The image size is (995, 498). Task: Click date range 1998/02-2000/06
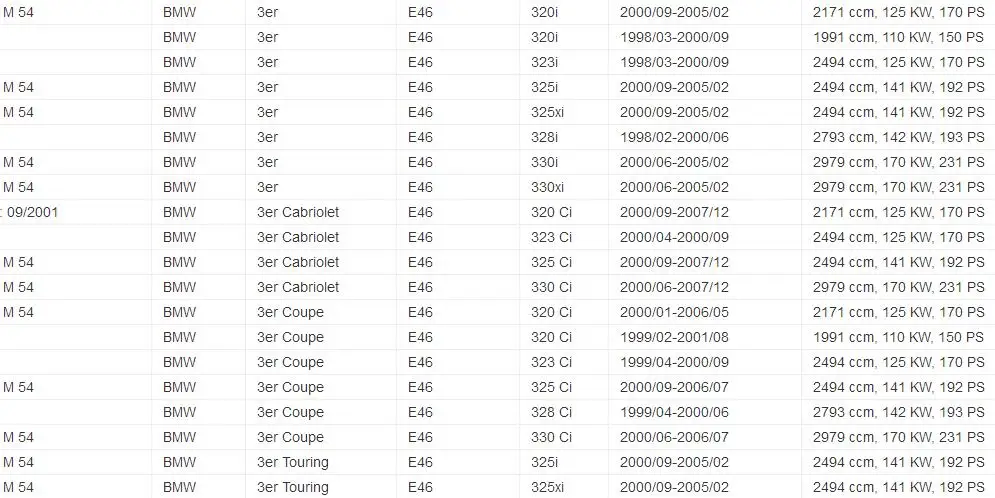[x=674, y=137]
